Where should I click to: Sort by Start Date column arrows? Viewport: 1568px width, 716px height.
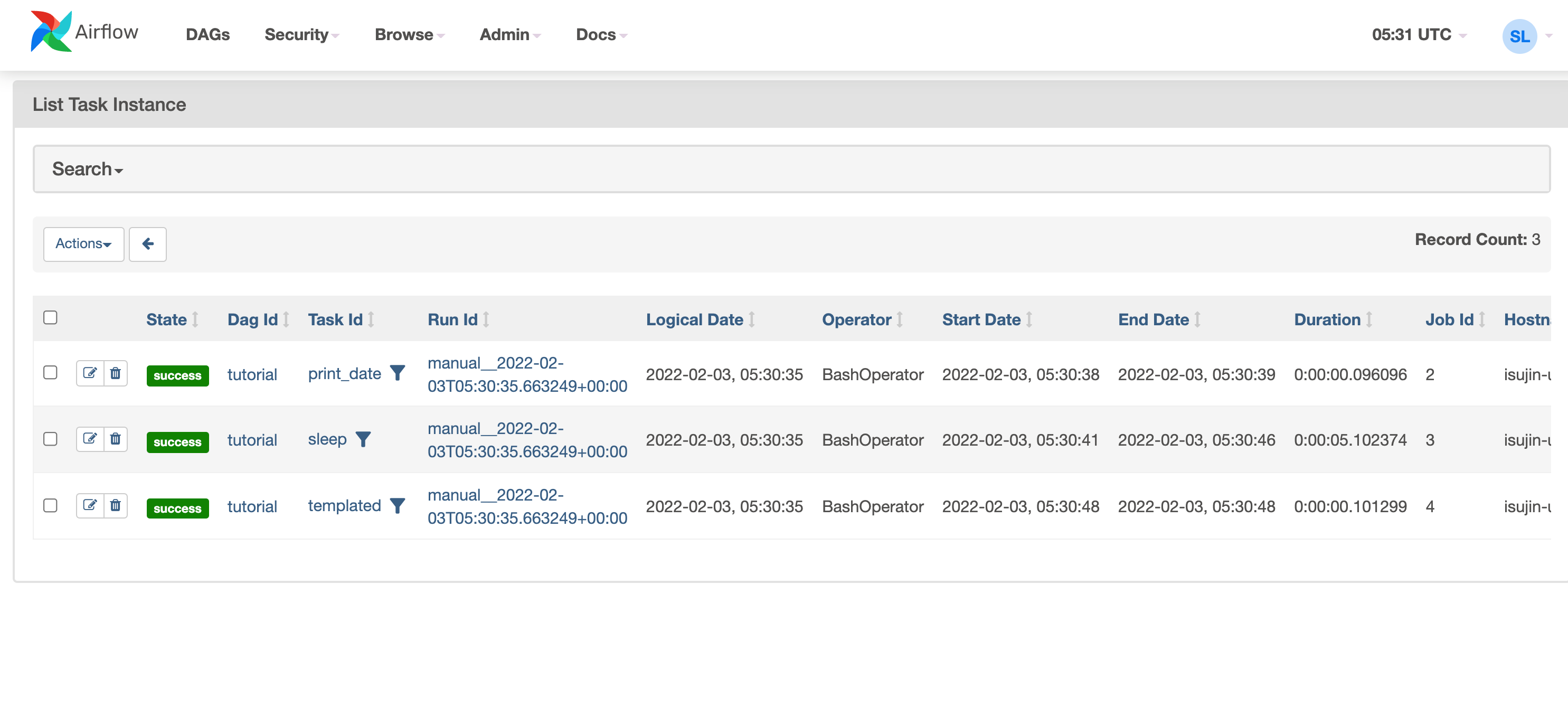[1029, 319]
